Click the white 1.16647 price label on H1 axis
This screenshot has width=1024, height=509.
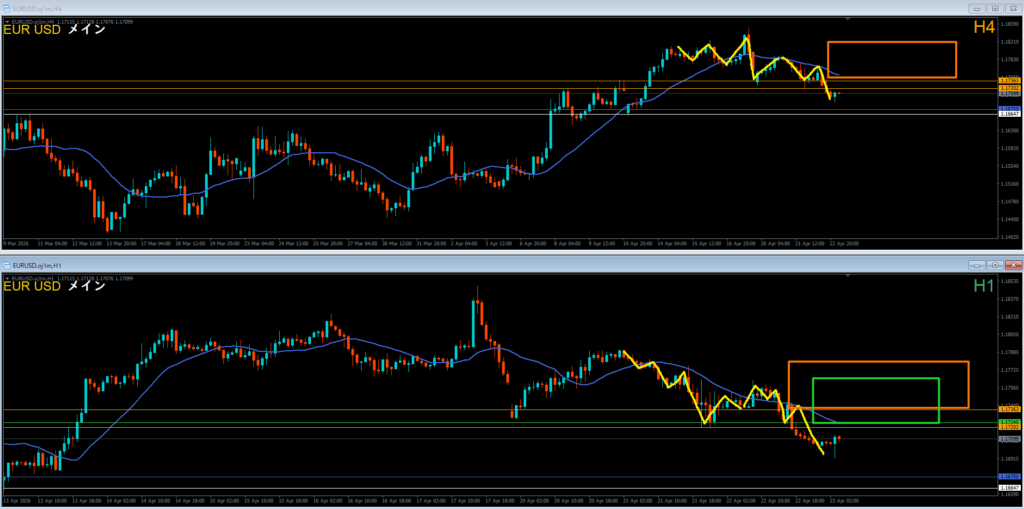pyautogui.click(x=1009, y=487)
